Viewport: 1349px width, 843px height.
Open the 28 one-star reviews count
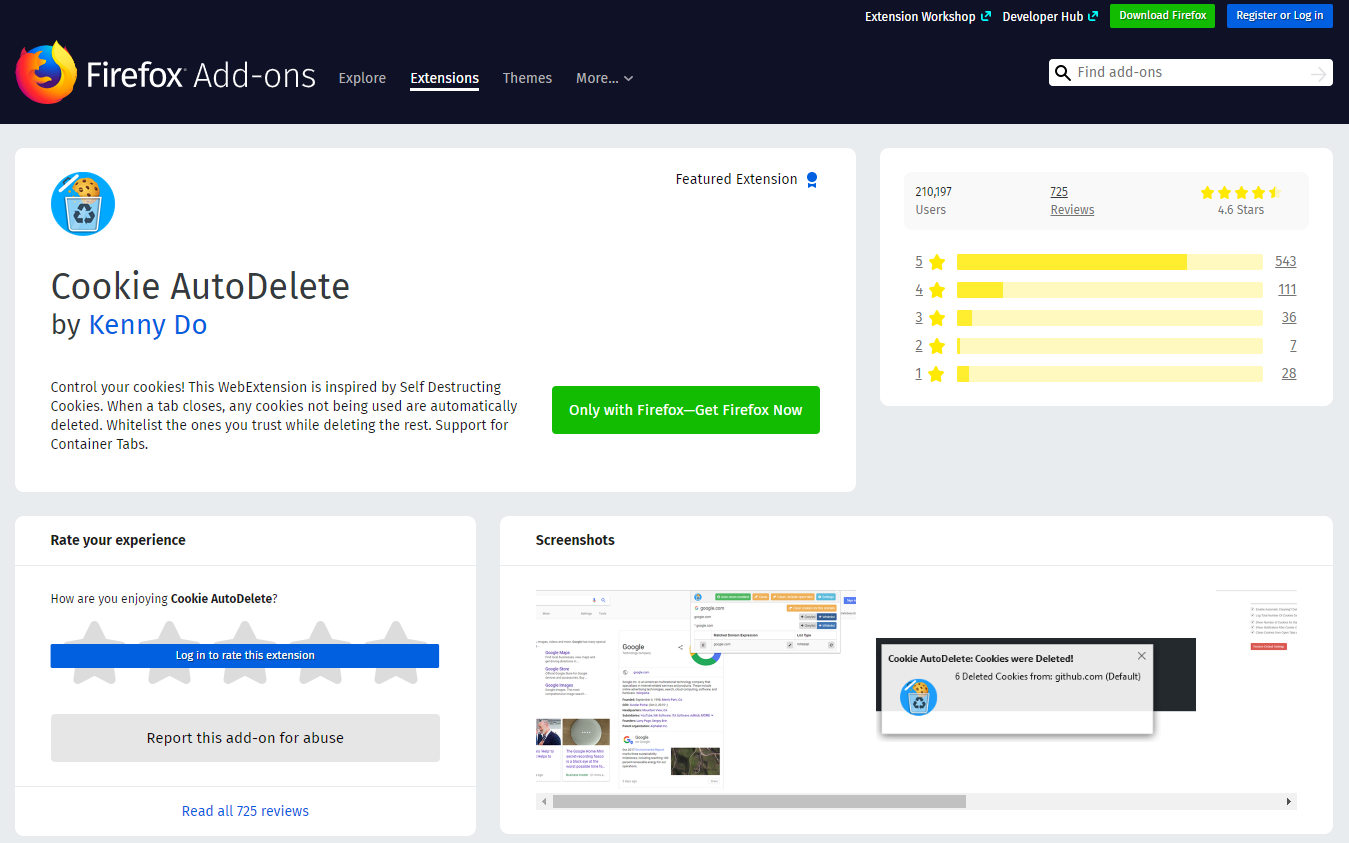[1289, 374]
